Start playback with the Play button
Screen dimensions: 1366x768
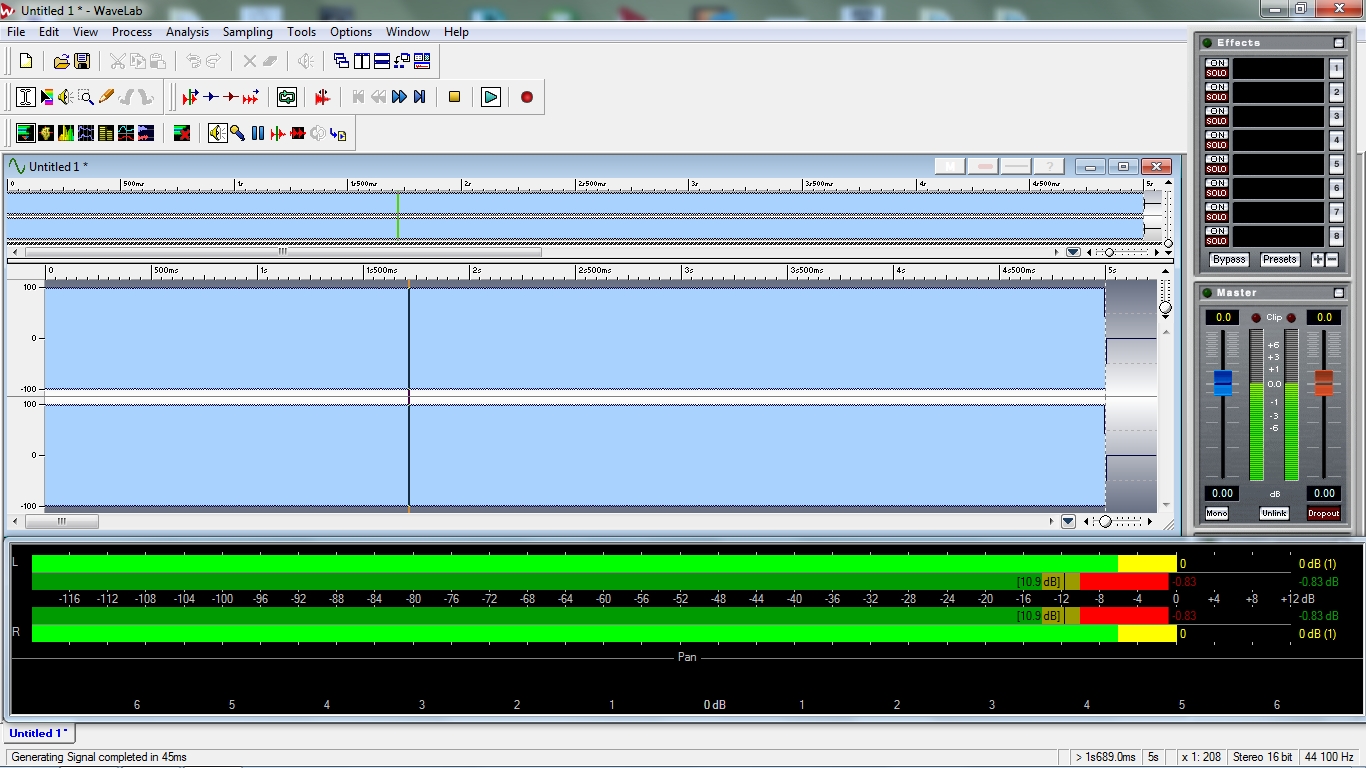point(491,97)
